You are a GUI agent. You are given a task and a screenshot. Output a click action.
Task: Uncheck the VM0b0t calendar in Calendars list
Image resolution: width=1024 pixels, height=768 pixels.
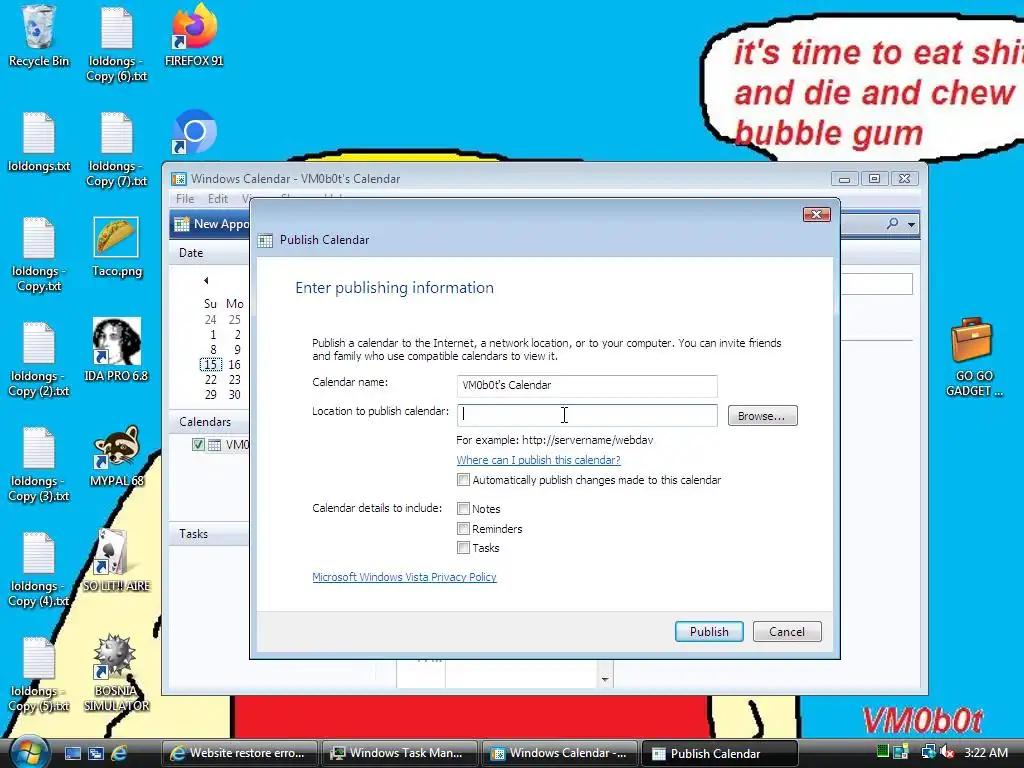[199, 445]
